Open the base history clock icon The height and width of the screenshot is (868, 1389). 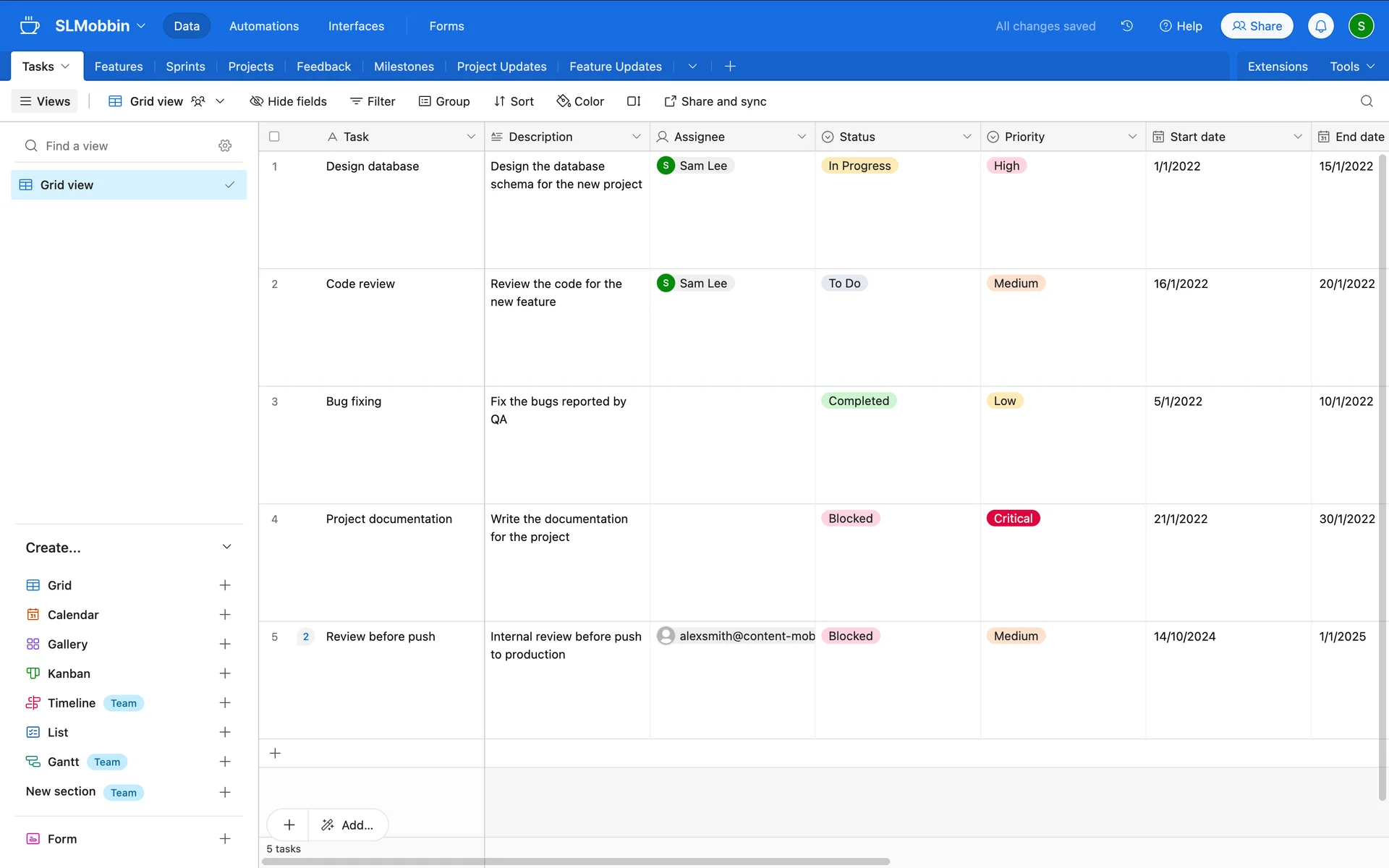(1126, 26)
